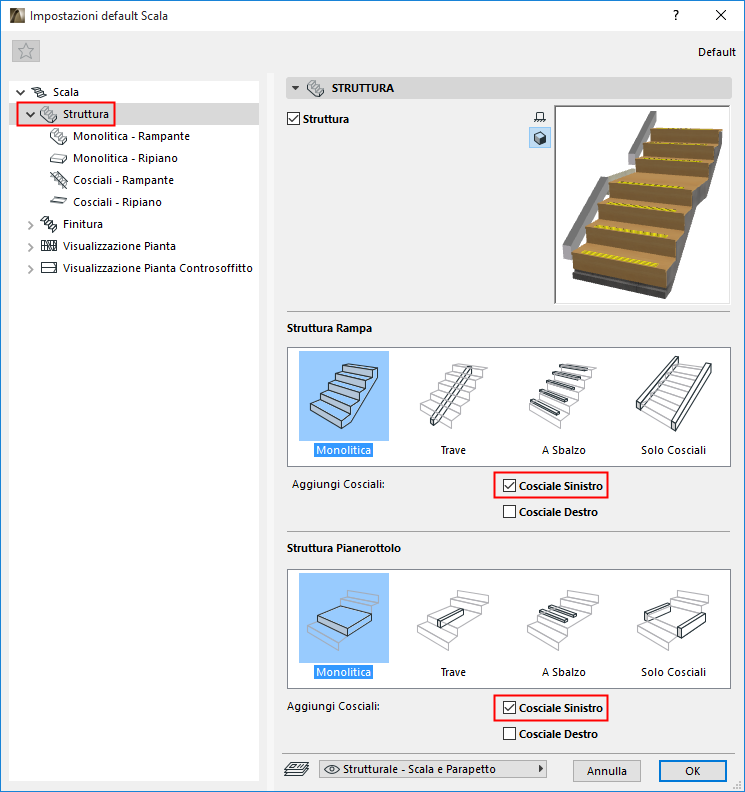This screenshot has height=792, width=745.
Task: Toggle the Struttura checkbox
Action: [x=293, y=119]
